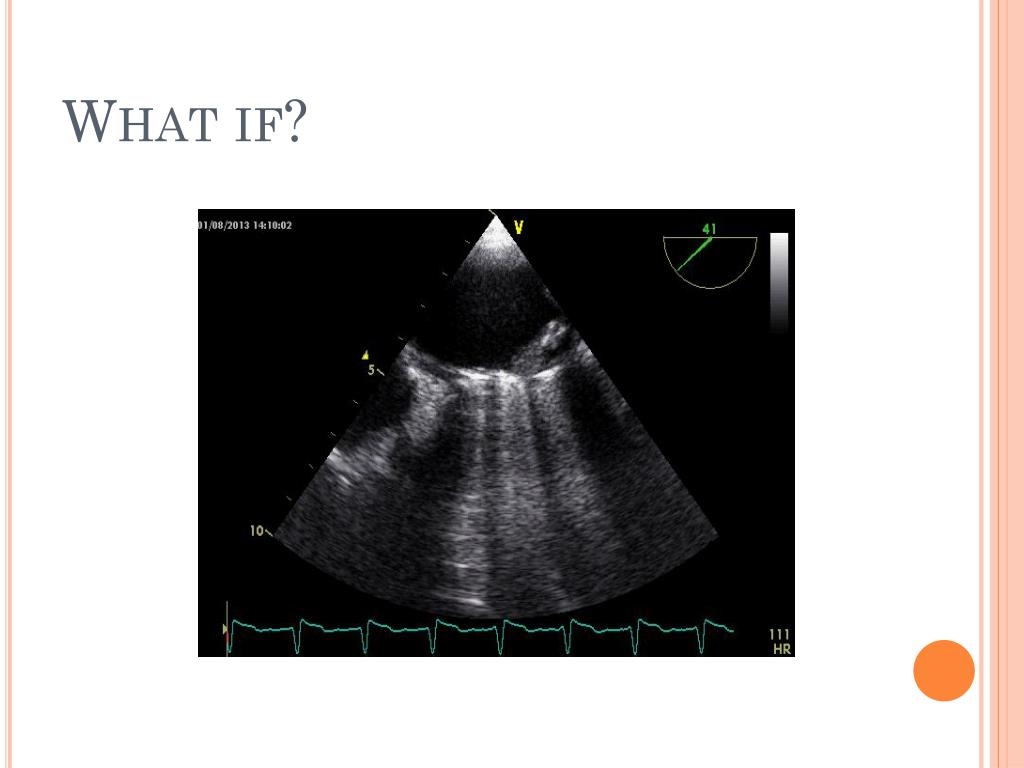Image resolution: width=1024 pixels, height=768 pixels.
Task: Click the depth marker labeled 5
Action: coord(371,370)
